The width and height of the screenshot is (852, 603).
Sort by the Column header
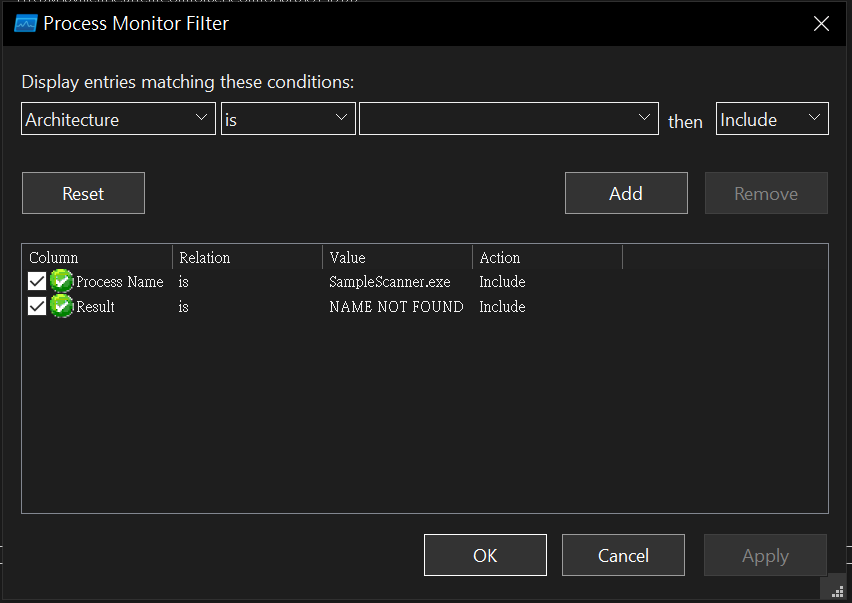point(97,257)
